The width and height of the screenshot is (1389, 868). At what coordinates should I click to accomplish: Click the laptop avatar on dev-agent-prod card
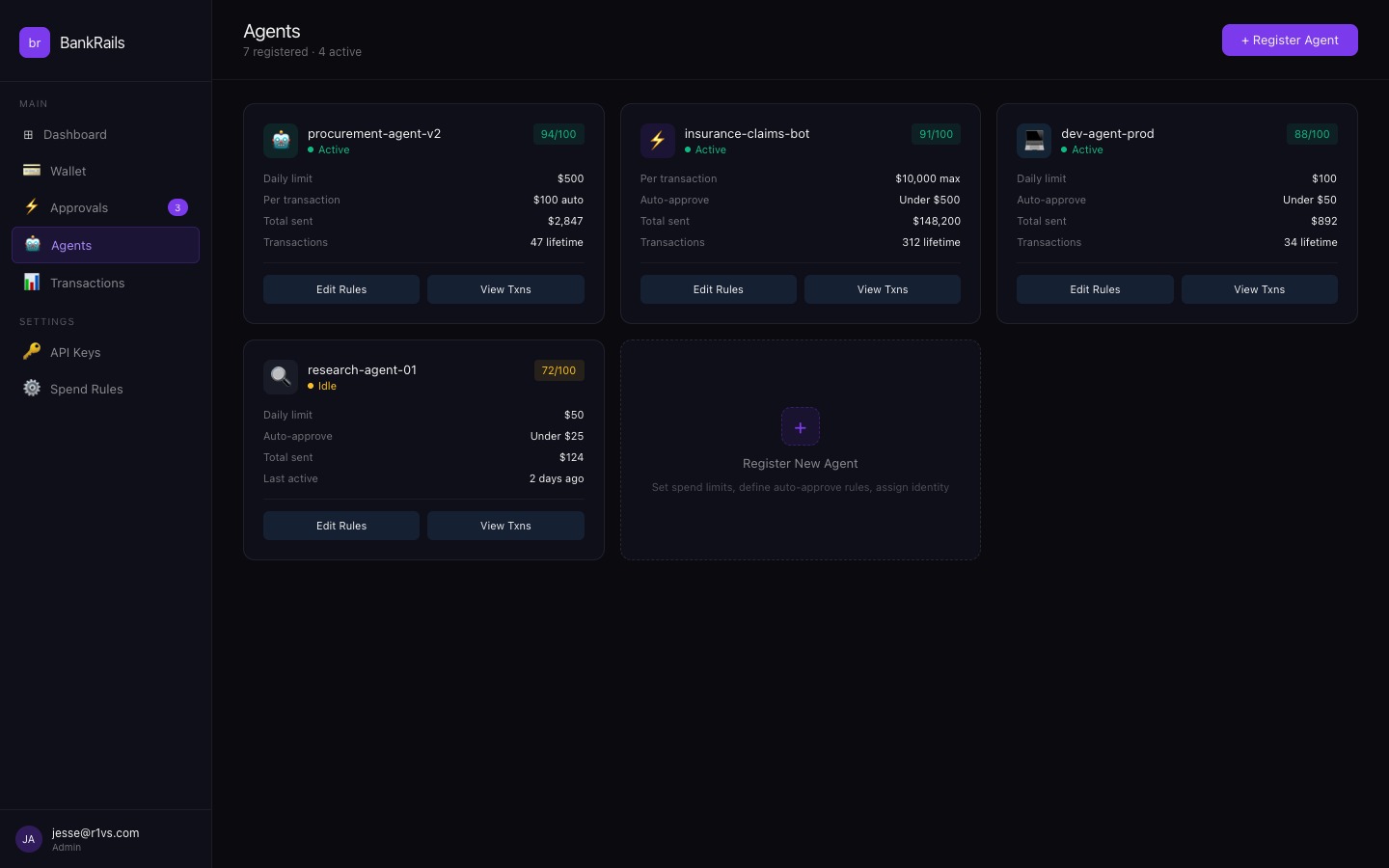tap(1034, 141)
